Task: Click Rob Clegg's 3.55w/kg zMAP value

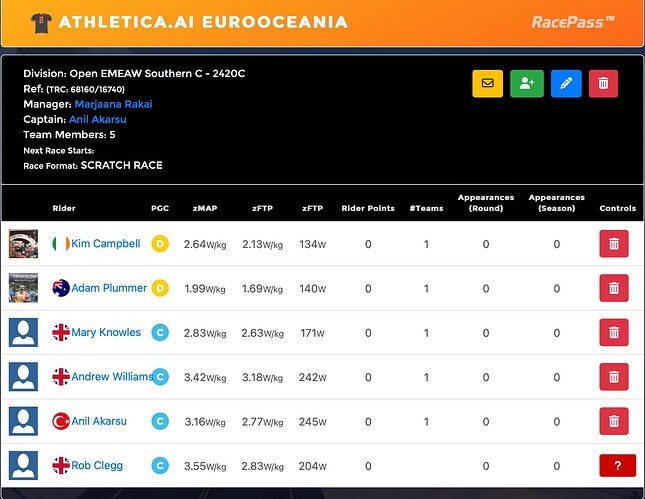Action: tap(205, 467)
